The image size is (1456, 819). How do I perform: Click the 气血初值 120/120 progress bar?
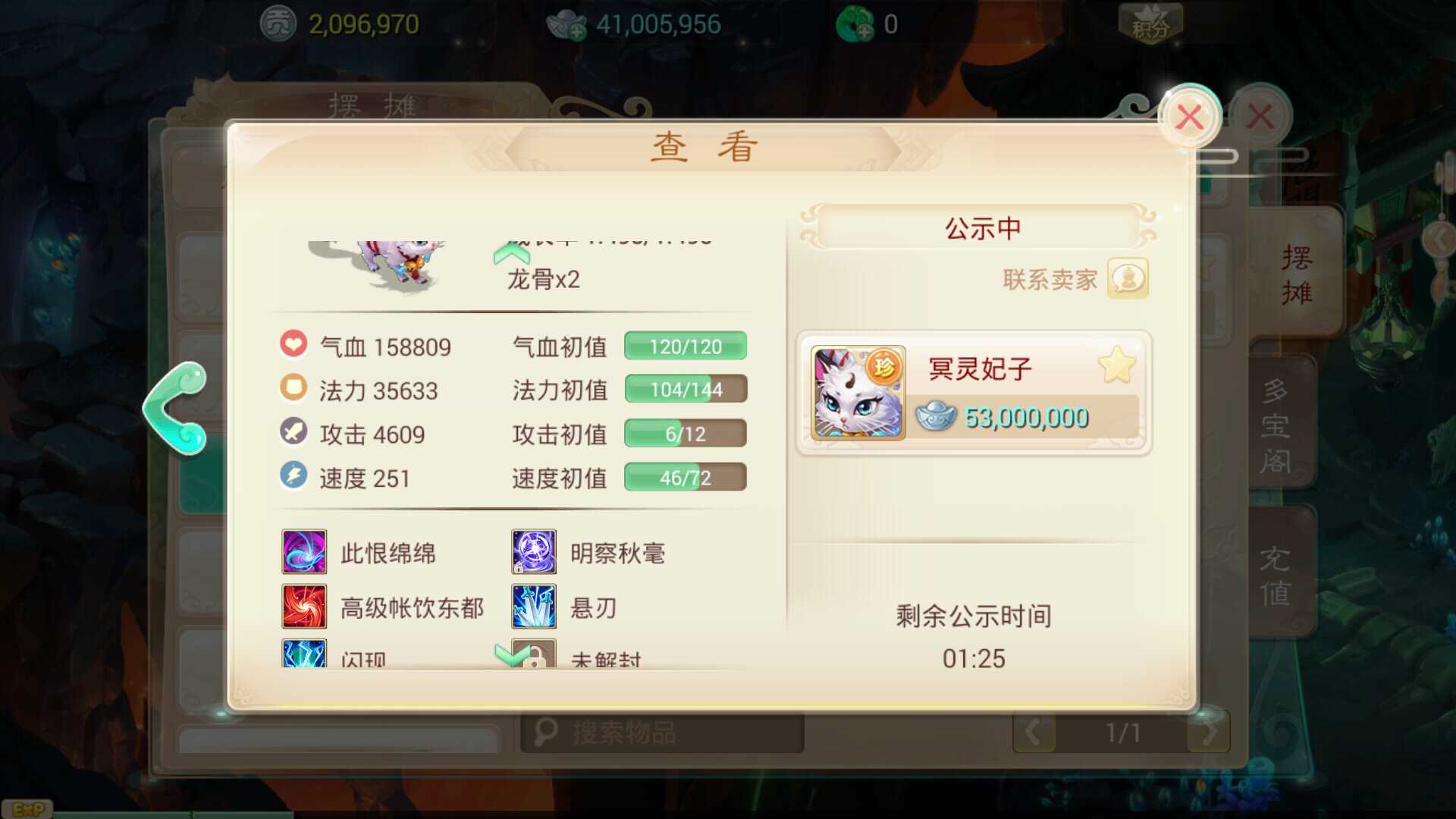(686, 346)
